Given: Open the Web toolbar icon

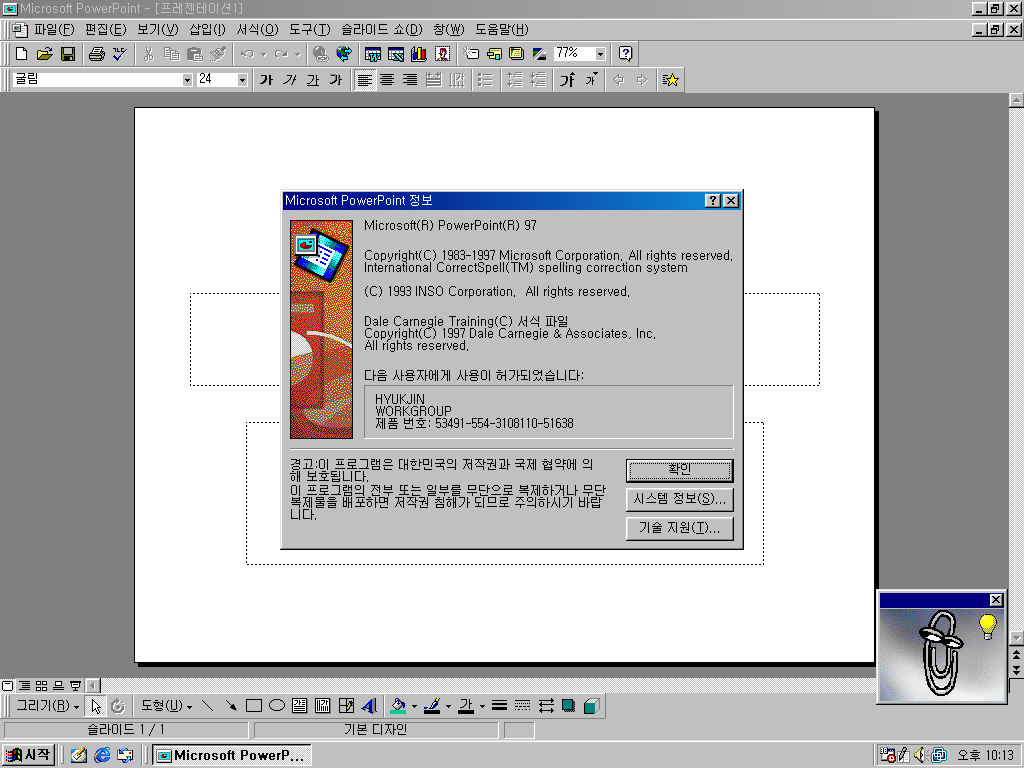Looking at the screenshot, I should 344,54.
